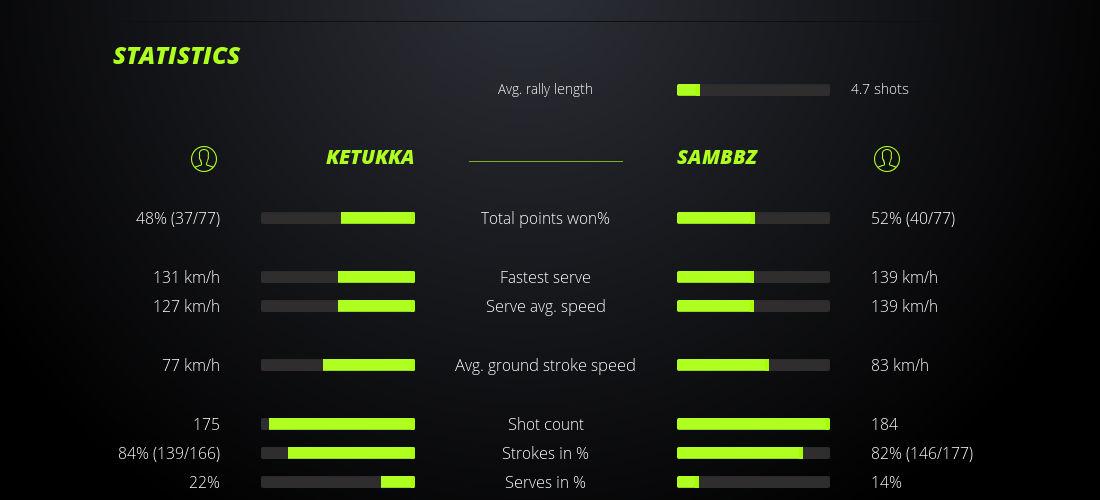Click the Fastest serve label
The image size is (1100, 500).
coord(545,277)
